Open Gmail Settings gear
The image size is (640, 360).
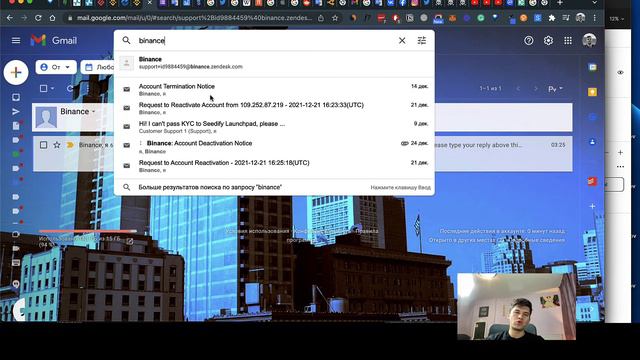tap(548, 40)
